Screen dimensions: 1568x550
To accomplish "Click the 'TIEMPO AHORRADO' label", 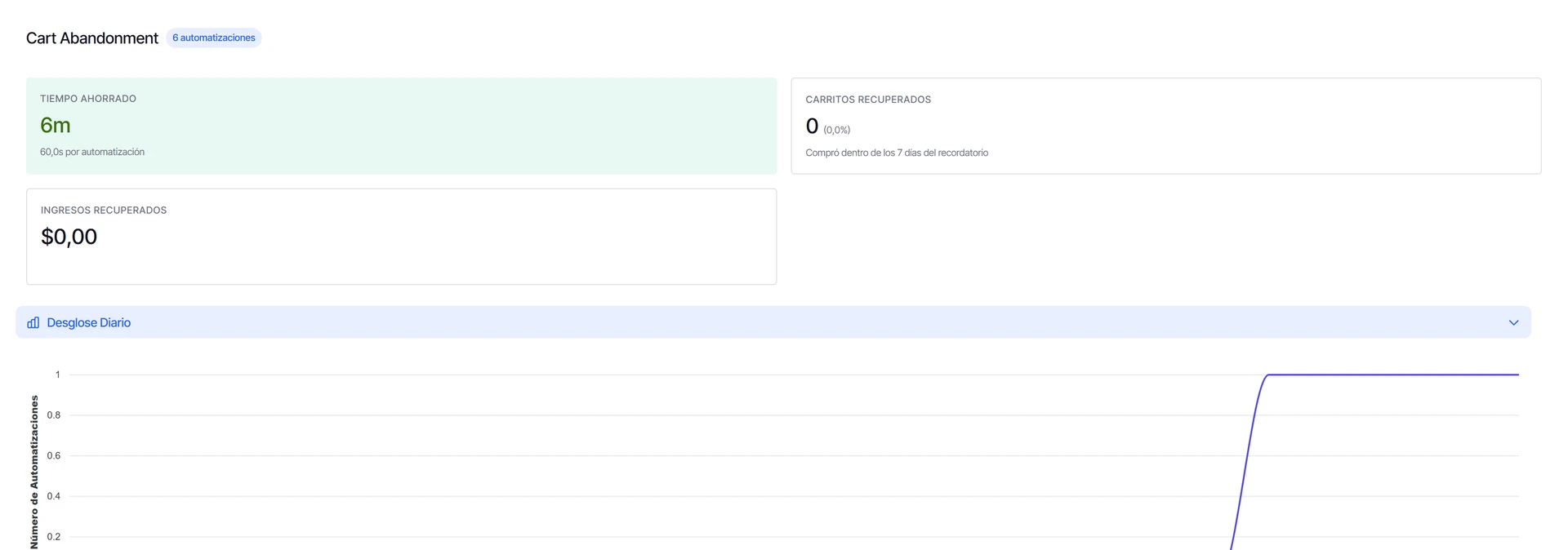I will [88, 99].
